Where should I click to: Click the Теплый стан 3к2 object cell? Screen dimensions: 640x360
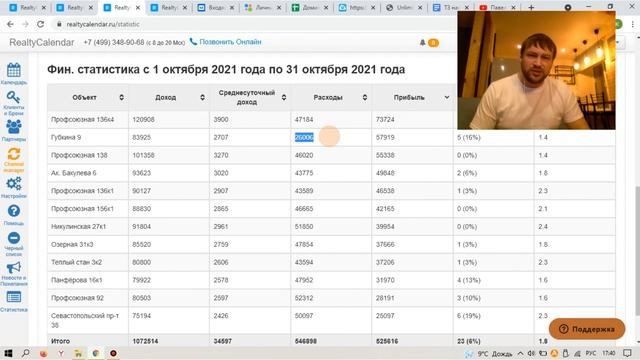click(x=88, y=262)
